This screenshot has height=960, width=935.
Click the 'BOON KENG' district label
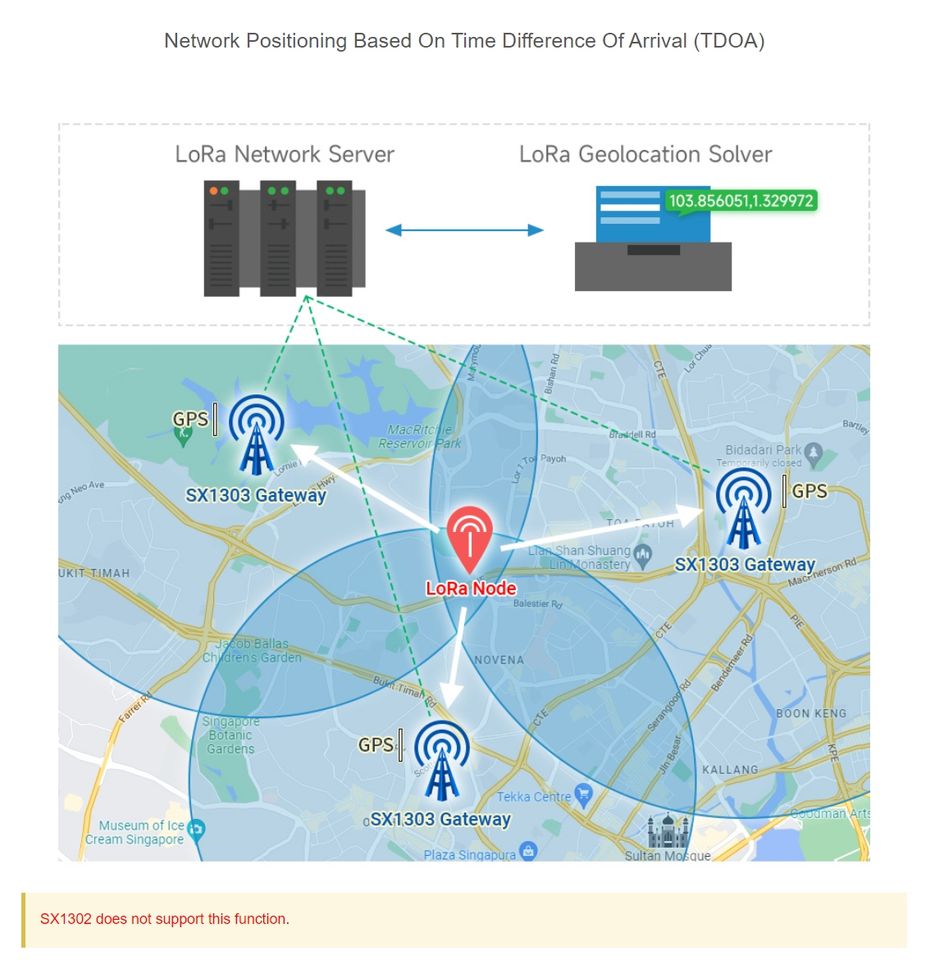coord(811,713)
